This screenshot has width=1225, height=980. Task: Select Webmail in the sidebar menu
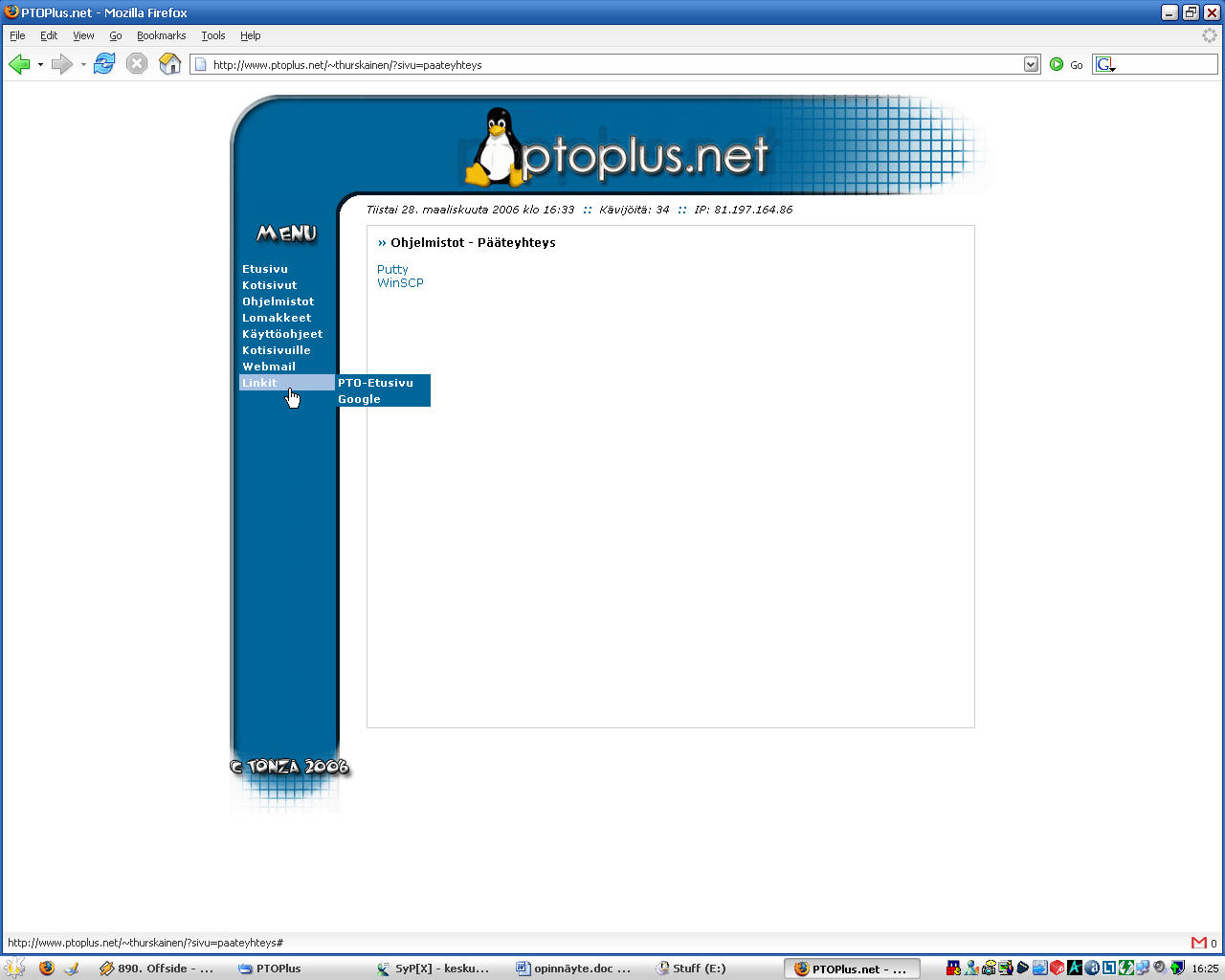pos(269,367)
